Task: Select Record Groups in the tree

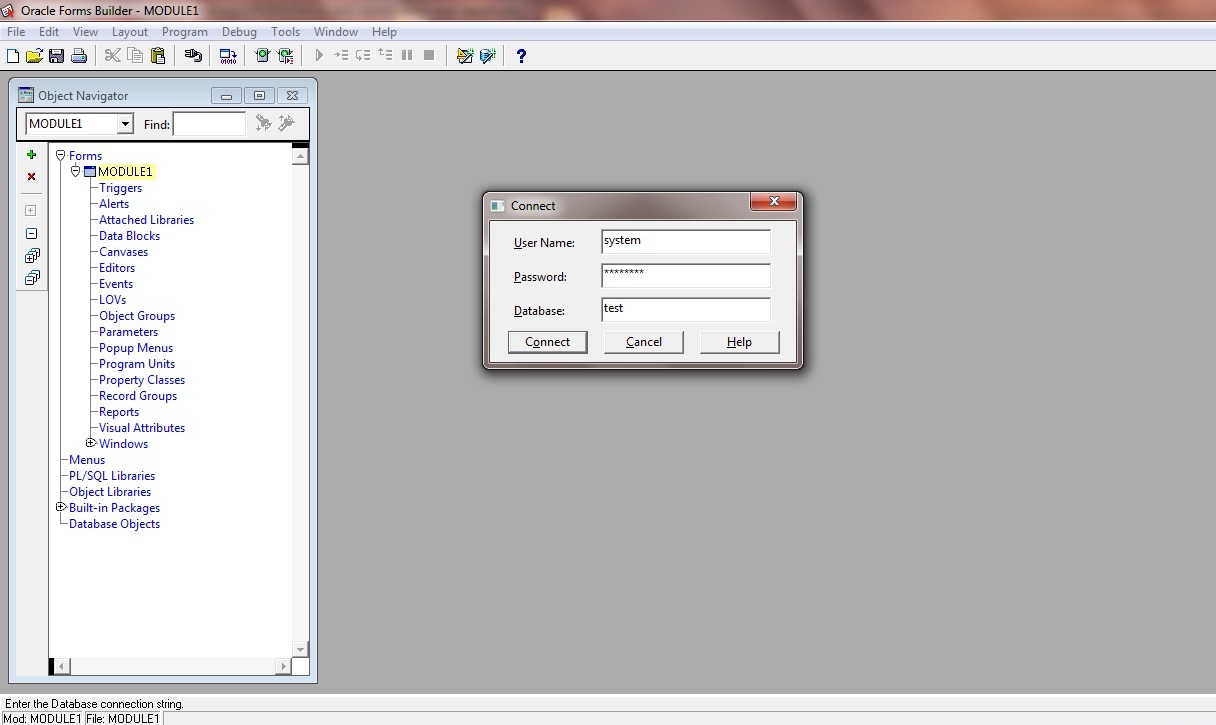Action: 138,396
